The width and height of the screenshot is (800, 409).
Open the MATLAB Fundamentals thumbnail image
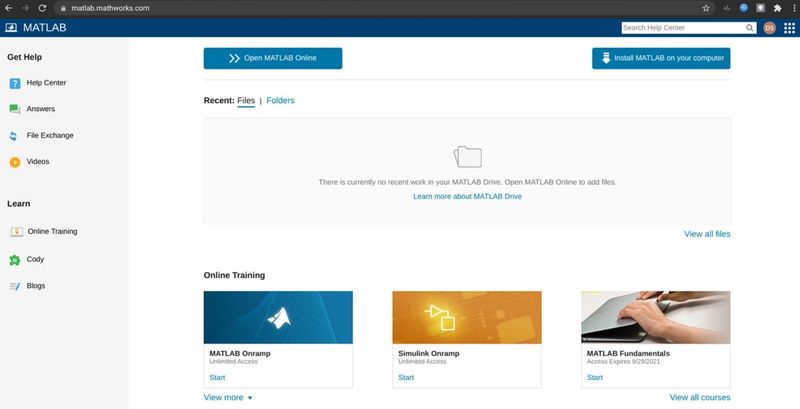tap(656, 317)
